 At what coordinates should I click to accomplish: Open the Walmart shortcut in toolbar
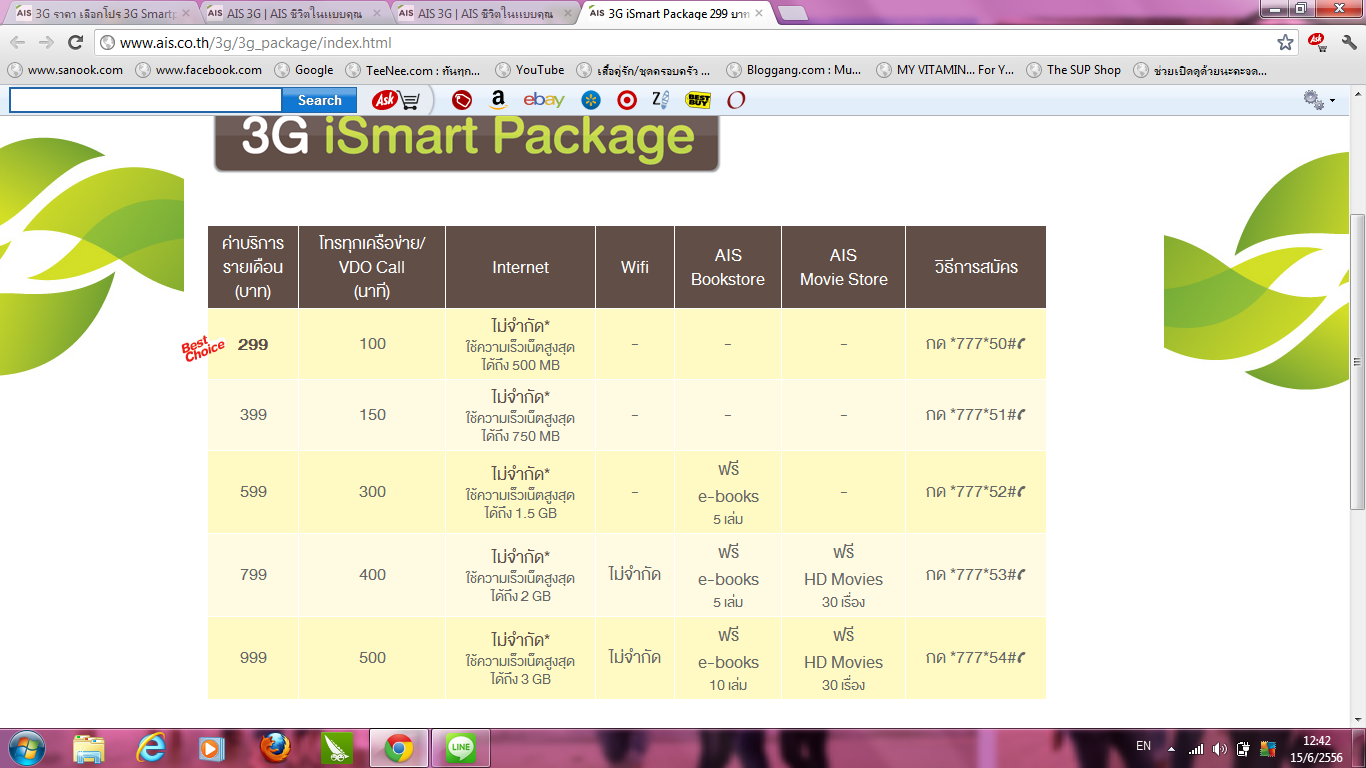click(591, 100)
